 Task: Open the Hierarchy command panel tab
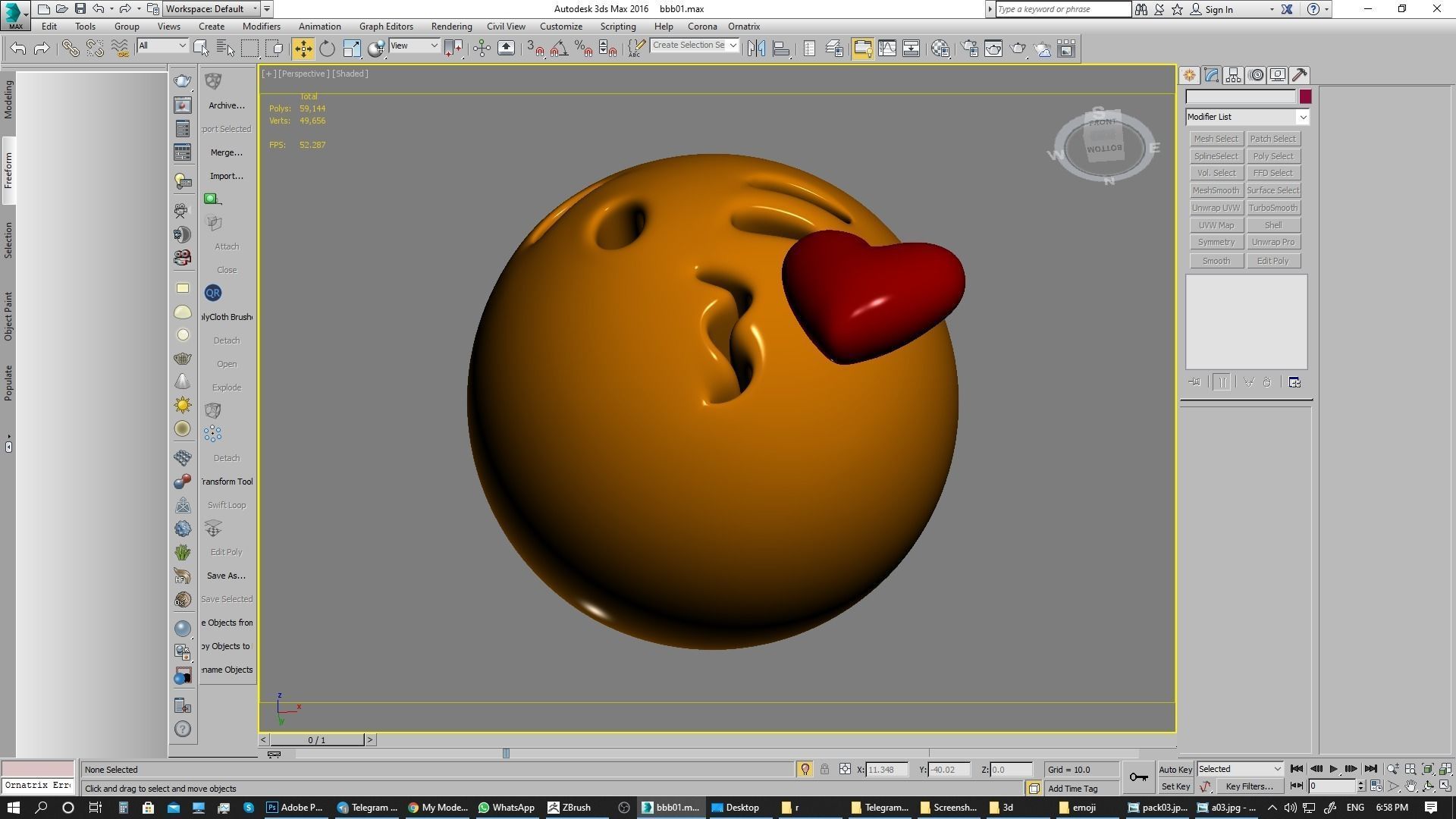coord(1233,75)
